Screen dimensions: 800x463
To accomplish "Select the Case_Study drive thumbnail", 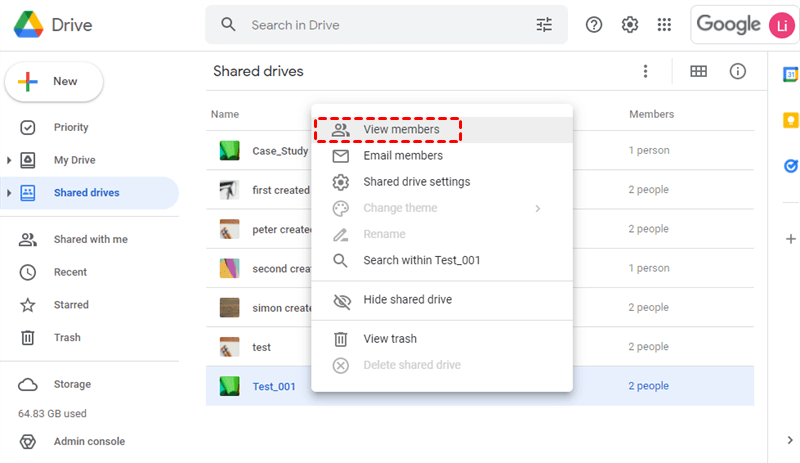I will point(229,151).
